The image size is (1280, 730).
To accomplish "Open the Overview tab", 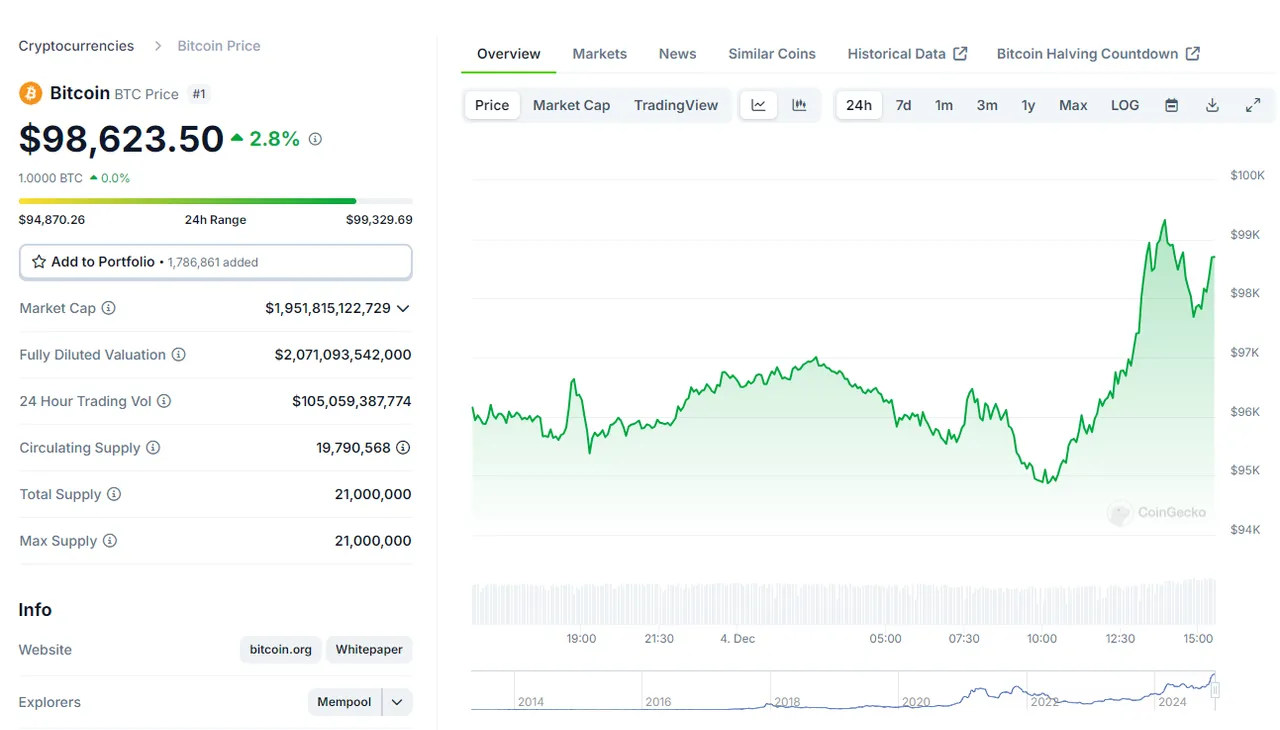I will pos(509,54).
